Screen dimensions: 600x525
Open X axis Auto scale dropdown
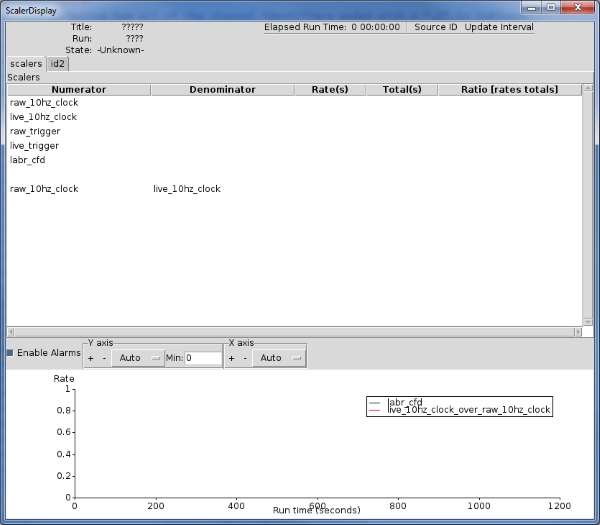[278, 358]
